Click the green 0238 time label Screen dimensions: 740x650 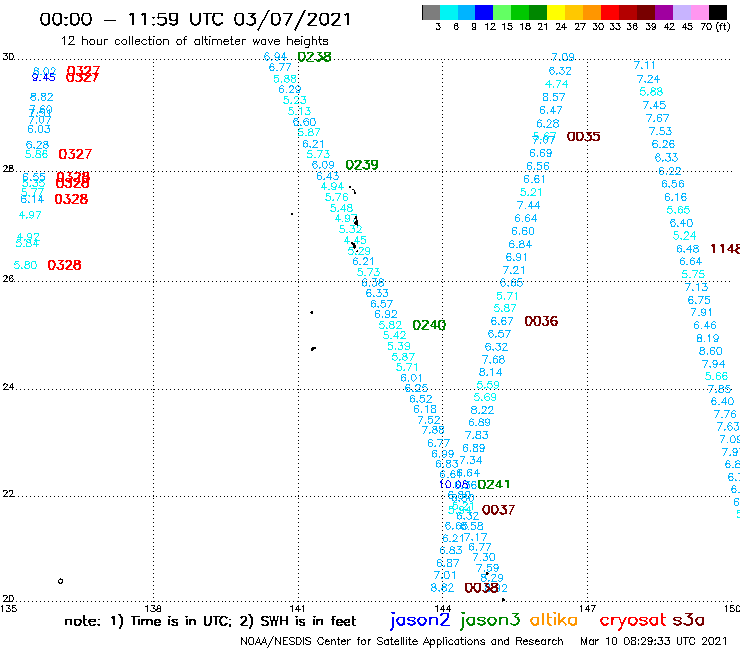pyautogui.click(x=314, y=57)
